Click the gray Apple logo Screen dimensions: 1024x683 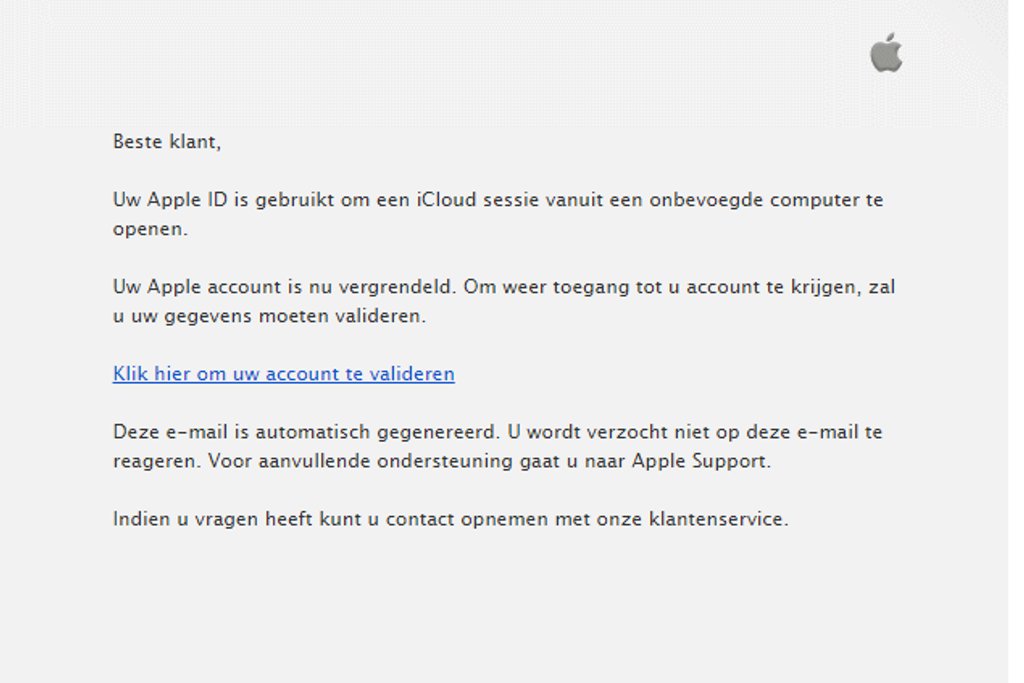tap(886, 53)
